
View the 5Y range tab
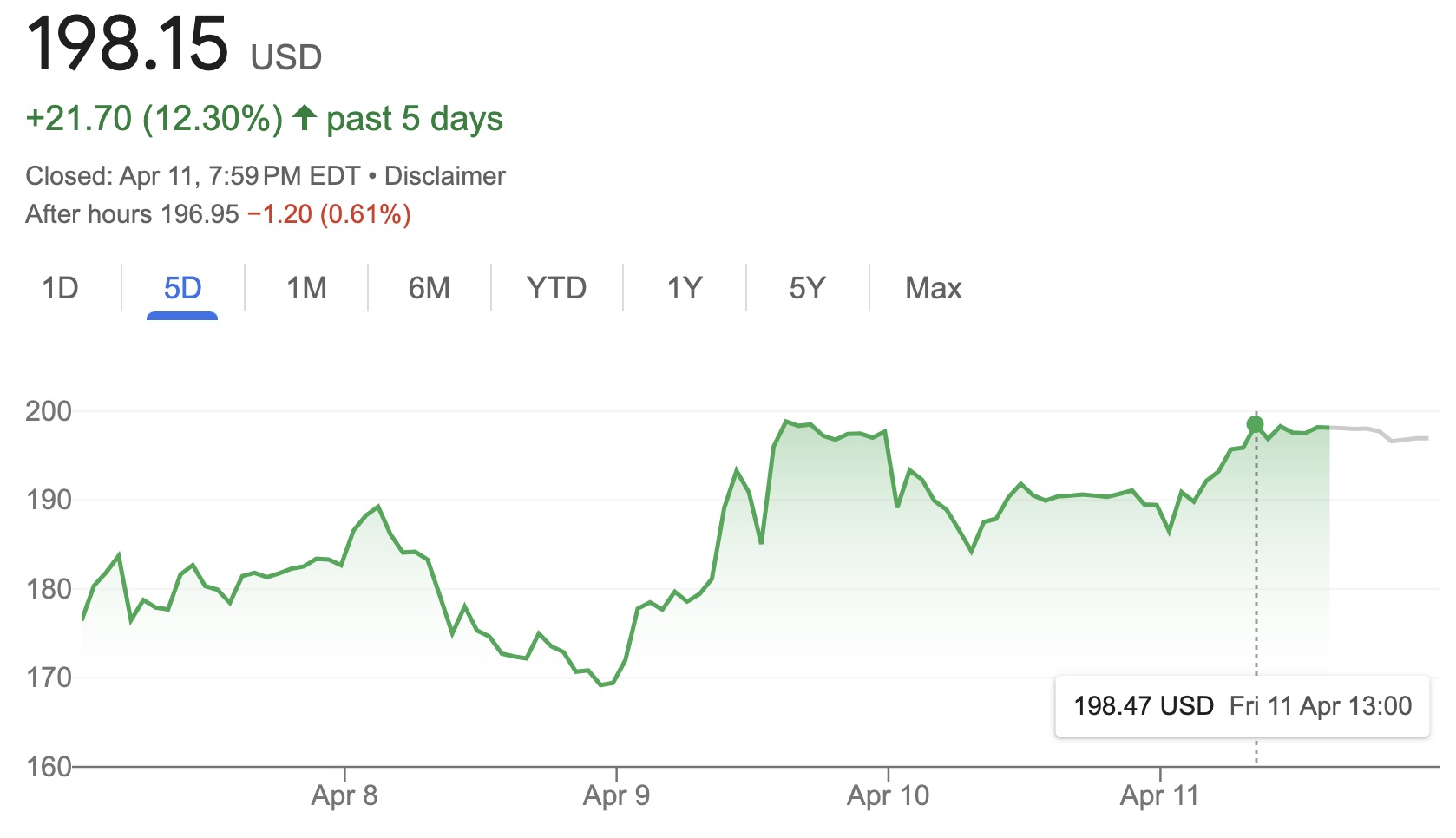806,288
